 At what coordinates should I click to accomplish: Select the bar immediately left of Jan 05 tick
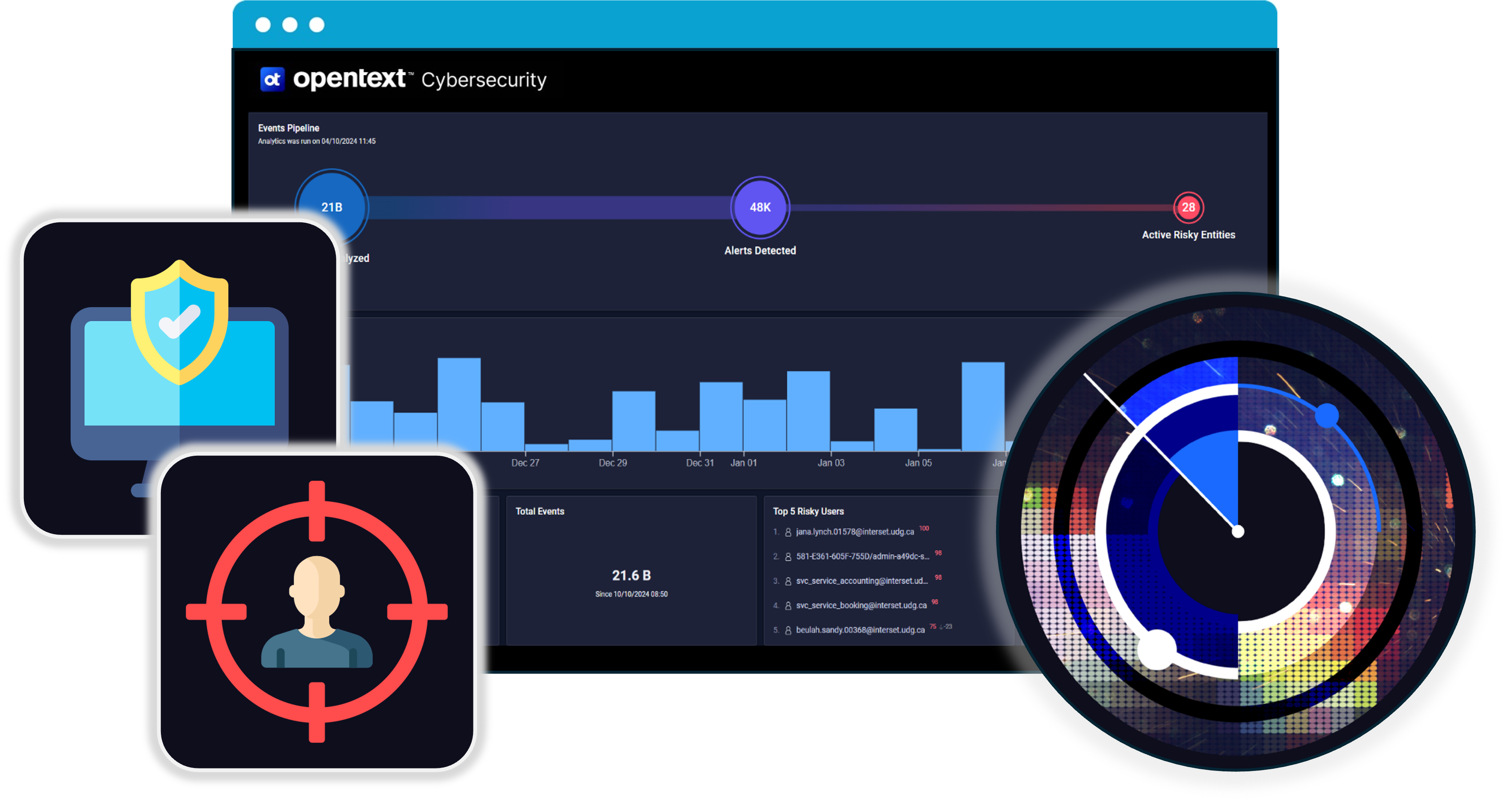click(x=896, y=430)
